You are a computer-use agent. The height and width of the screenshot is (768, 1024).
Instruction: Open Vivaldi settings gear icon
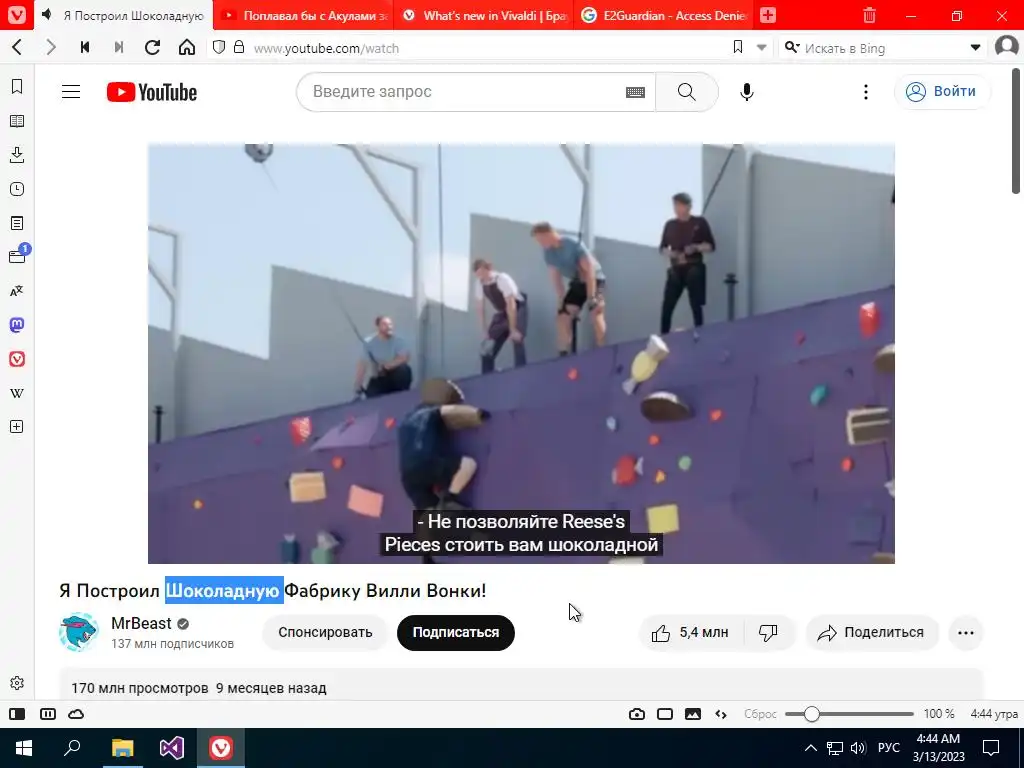click(x=18, y=683)
